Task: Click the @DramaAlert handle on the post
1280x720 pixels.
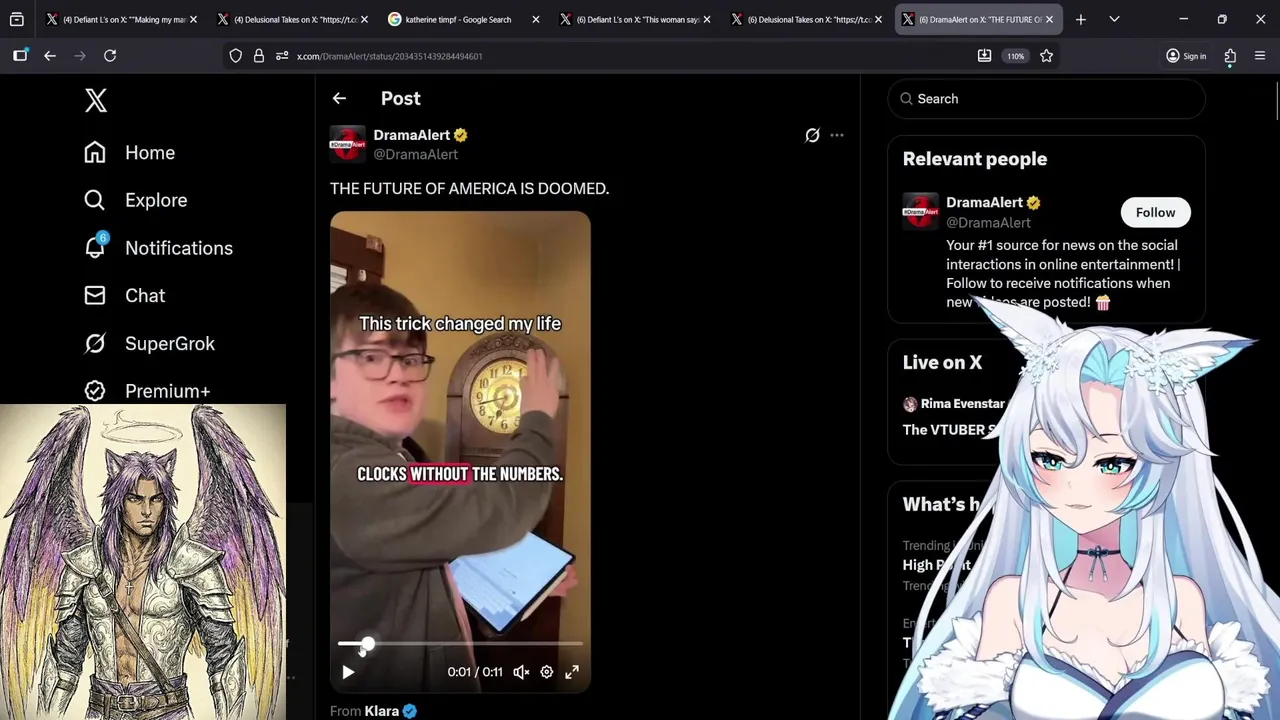Action: (416, 154)
